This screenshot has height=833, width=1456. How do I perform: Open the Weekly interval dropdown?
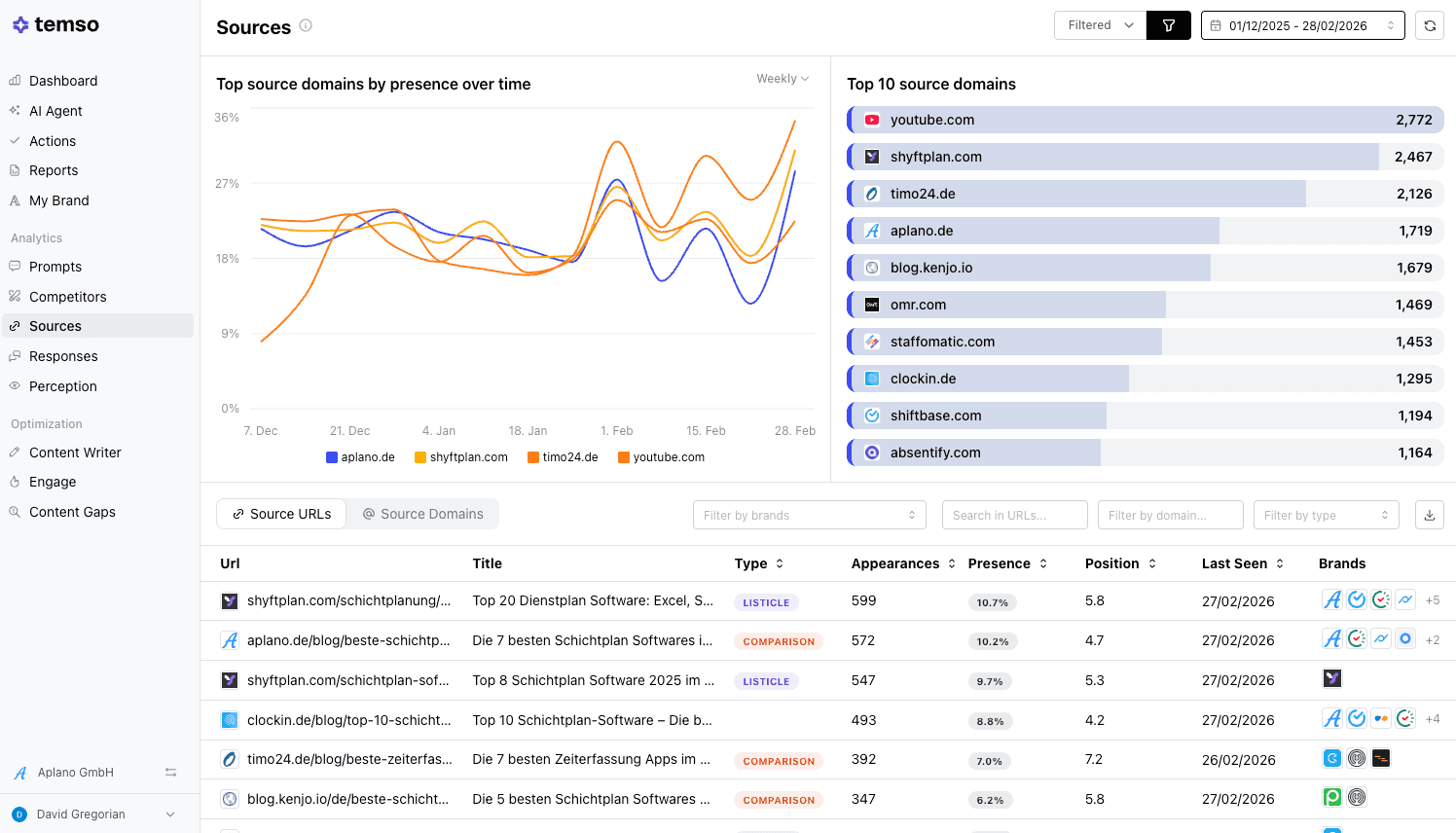coord(783,79)
